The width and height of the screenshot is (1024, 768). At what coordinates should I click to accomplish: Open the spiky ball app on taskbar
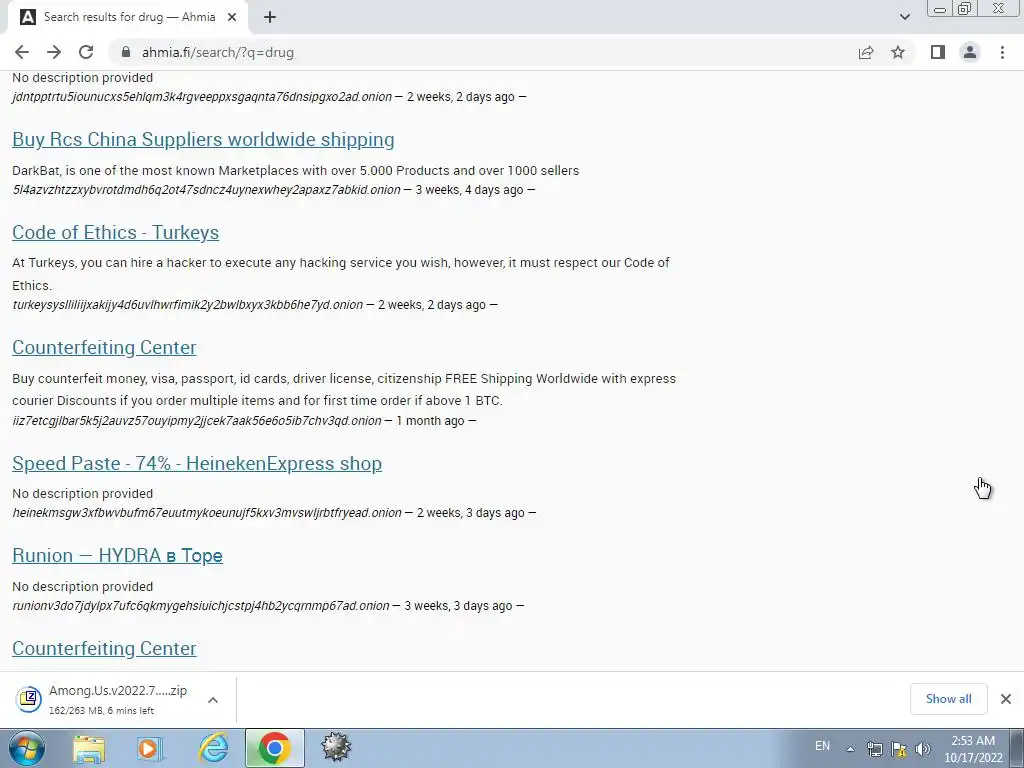click(x=336, y=748)
